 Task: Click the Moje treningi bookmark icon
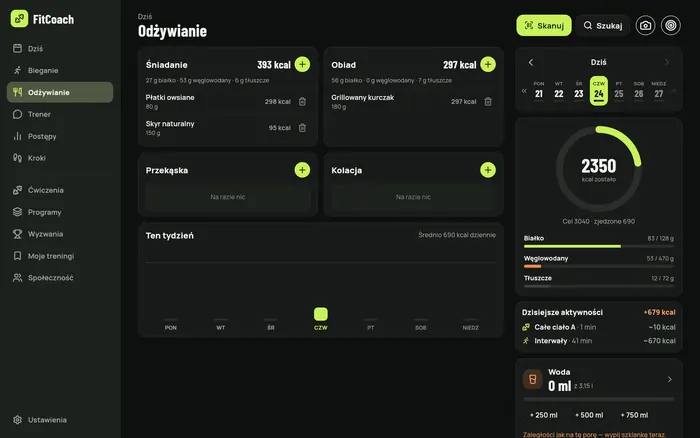pos(17,256)
